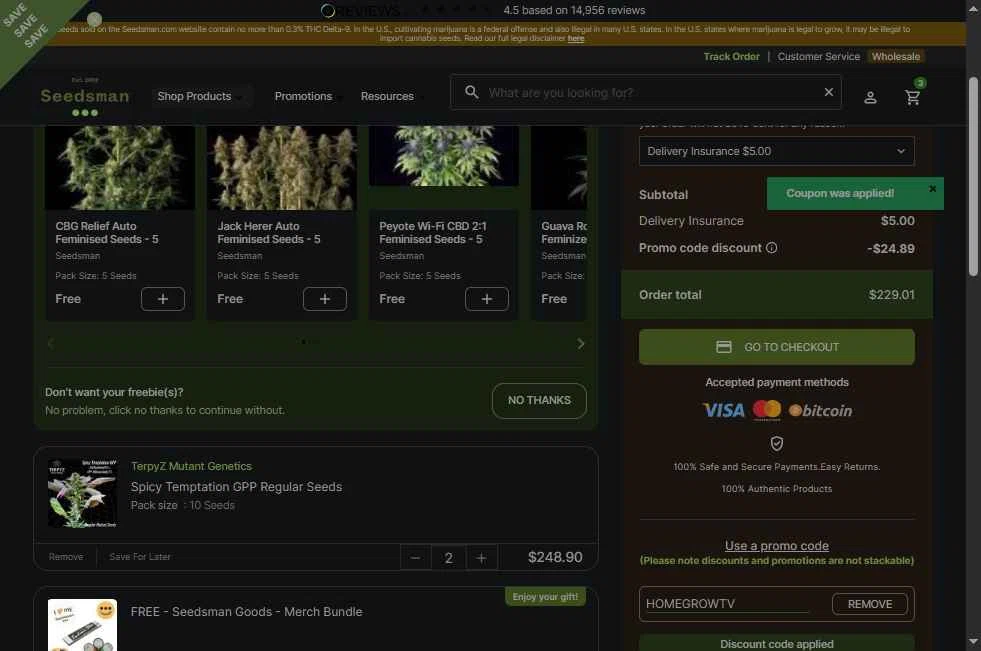Open the 'Use a promo code' link

tap(776, 546)
